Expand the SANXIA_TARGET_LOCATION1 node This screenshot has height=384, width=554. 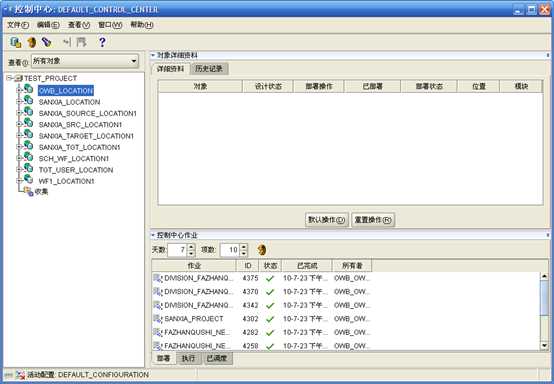click(x=19, y=136)
